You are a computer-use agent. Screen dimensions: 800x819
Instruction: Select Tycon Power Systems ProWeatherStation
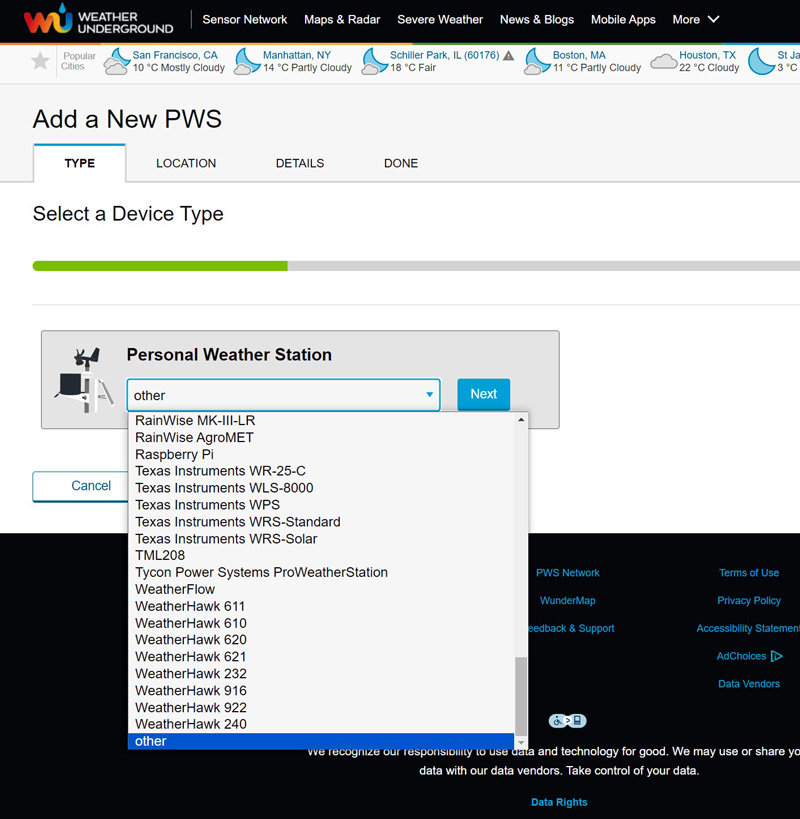(321, 572)
